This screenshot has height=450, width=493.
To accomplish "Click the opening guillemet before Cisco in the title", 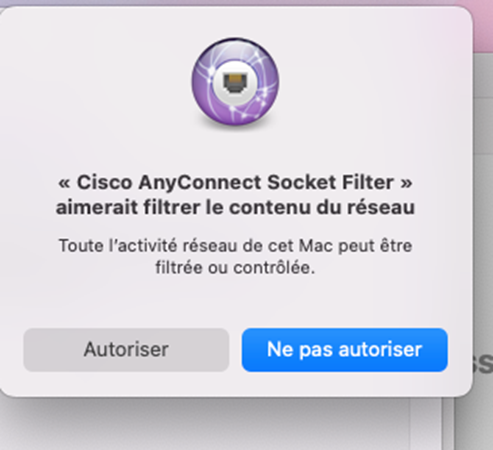I will coord(64,183).
